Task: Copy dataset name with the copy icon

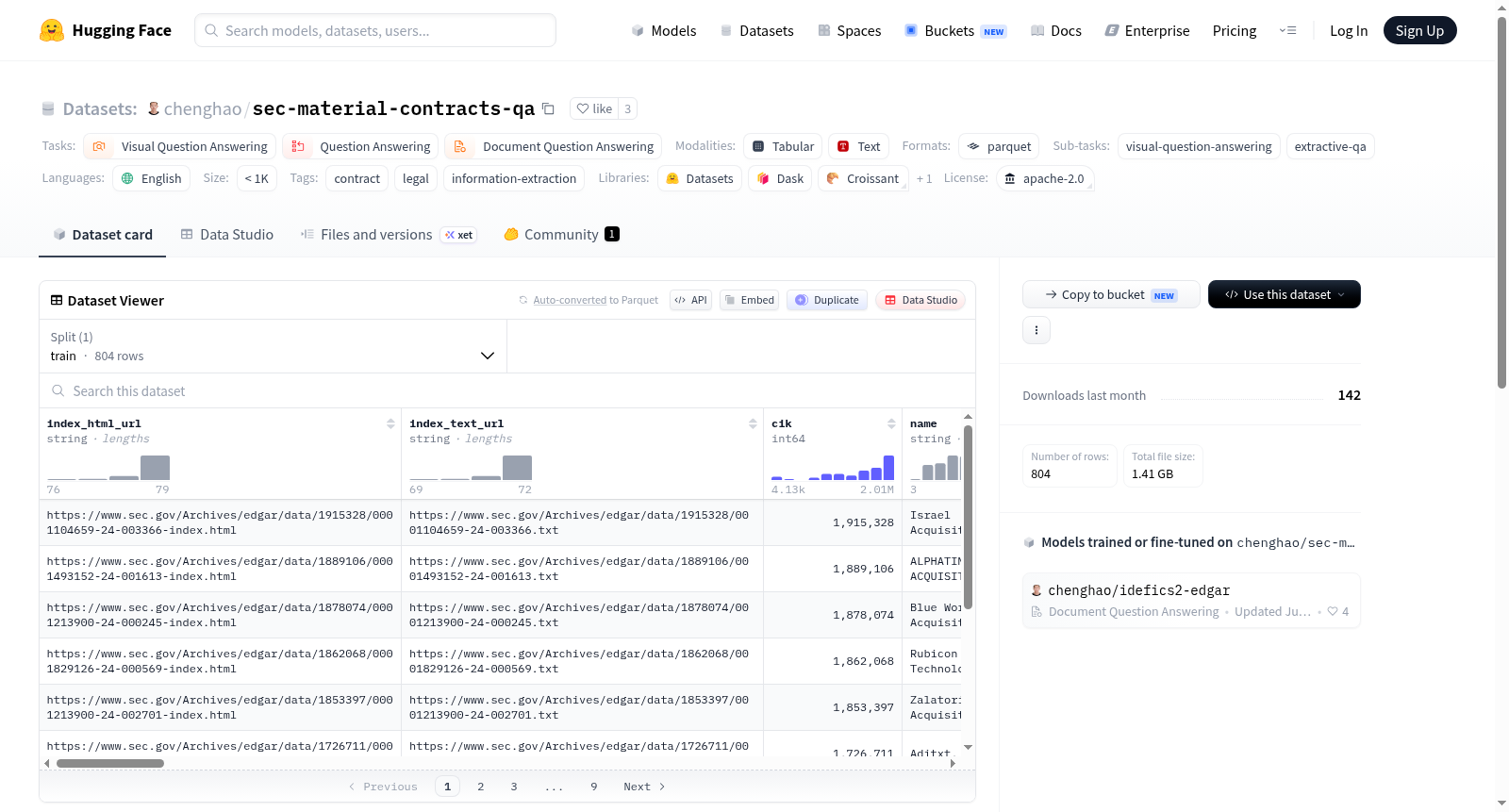Action: 548,108
